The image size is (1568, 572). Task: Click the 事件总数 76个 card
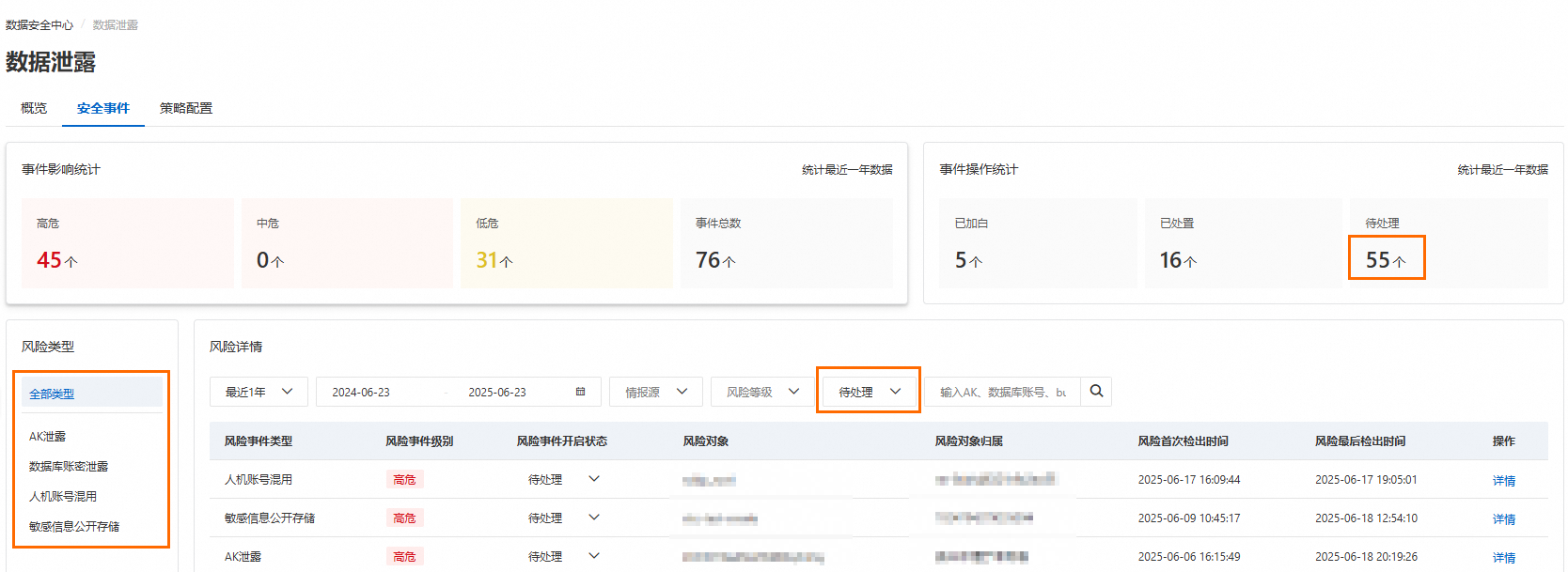pos(786,242)
